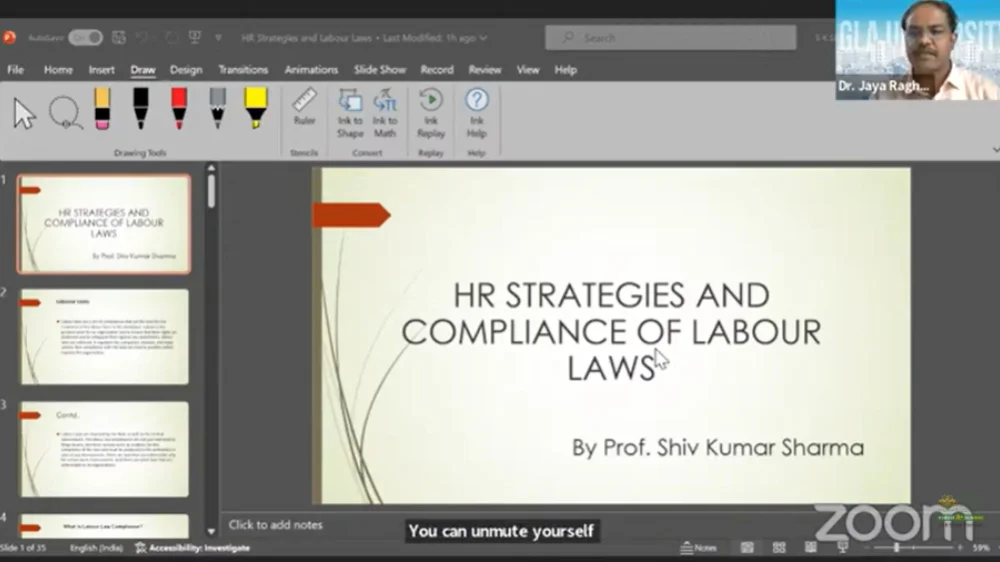This screenshot has width=1000, height=562.
Task: Select the Labour Laws slide 2 thumbnail
Action: 104,337
